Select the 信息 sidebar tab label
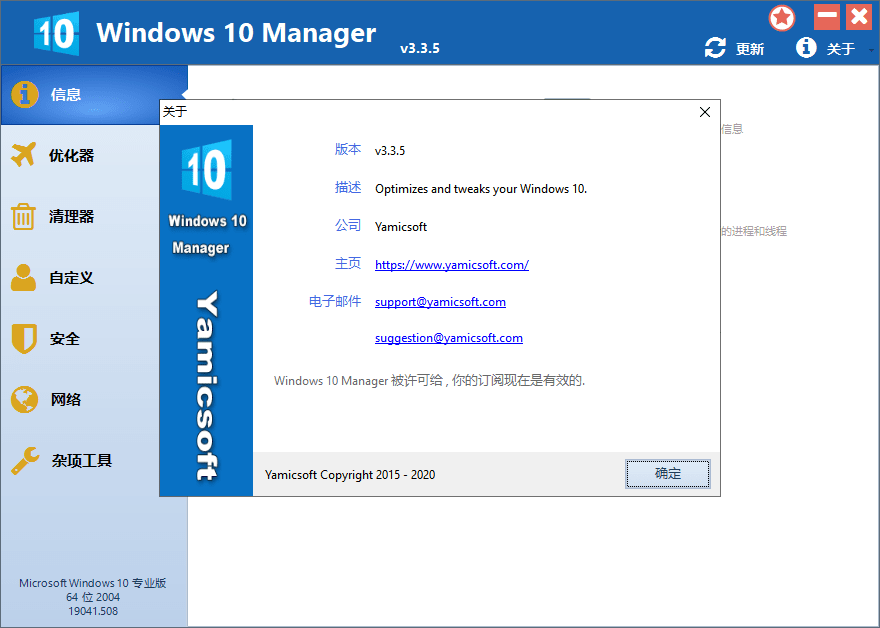The height and width of the screenshot is (628, 880). 66,94
